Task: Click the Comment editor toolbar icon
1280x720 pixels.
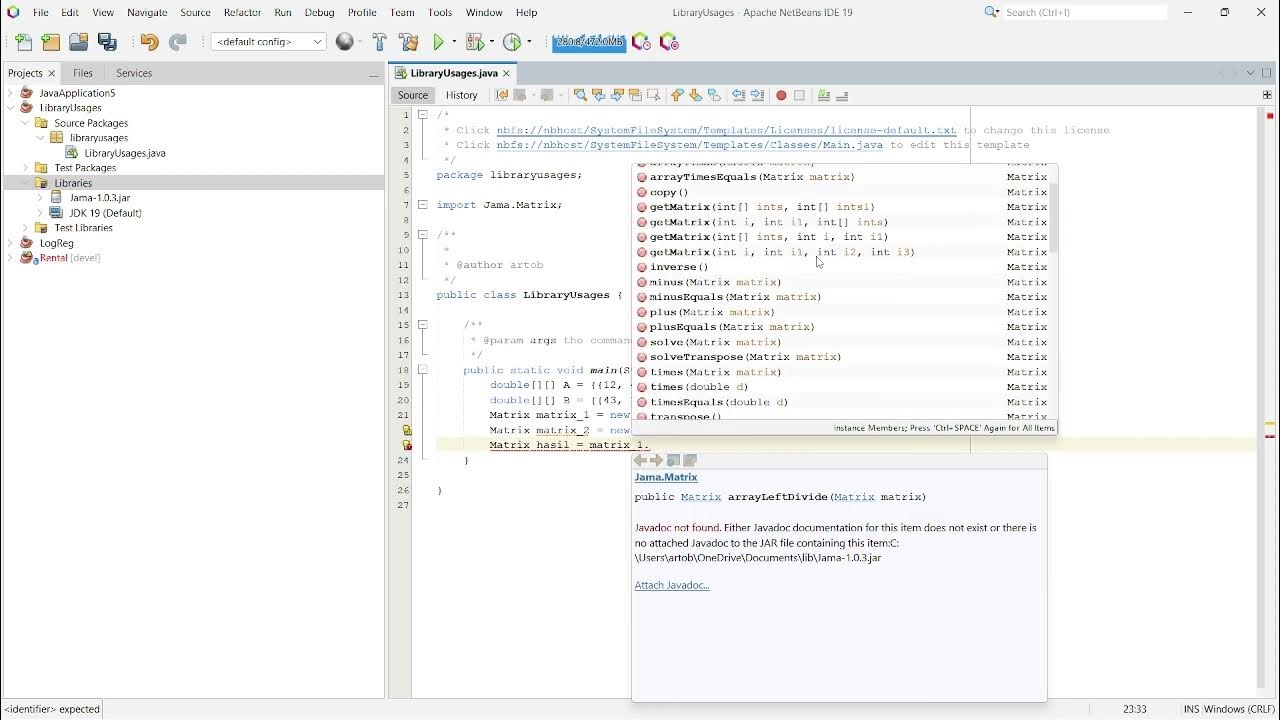Action: click(x=824, y=95)
